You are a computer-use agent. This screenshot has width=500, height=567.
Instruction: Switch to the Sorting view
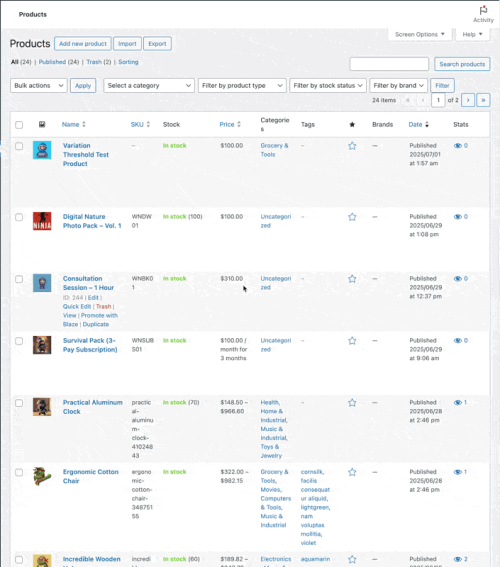[128, 62]
